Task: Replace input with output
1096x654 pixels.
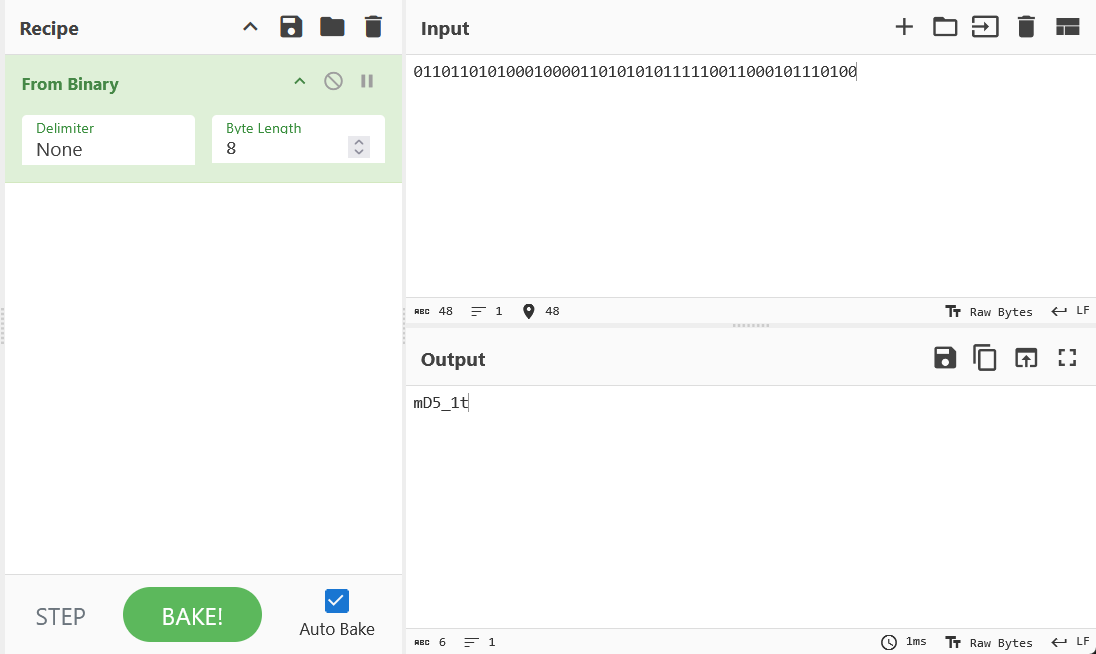Action: click(x=1025, y=358)
